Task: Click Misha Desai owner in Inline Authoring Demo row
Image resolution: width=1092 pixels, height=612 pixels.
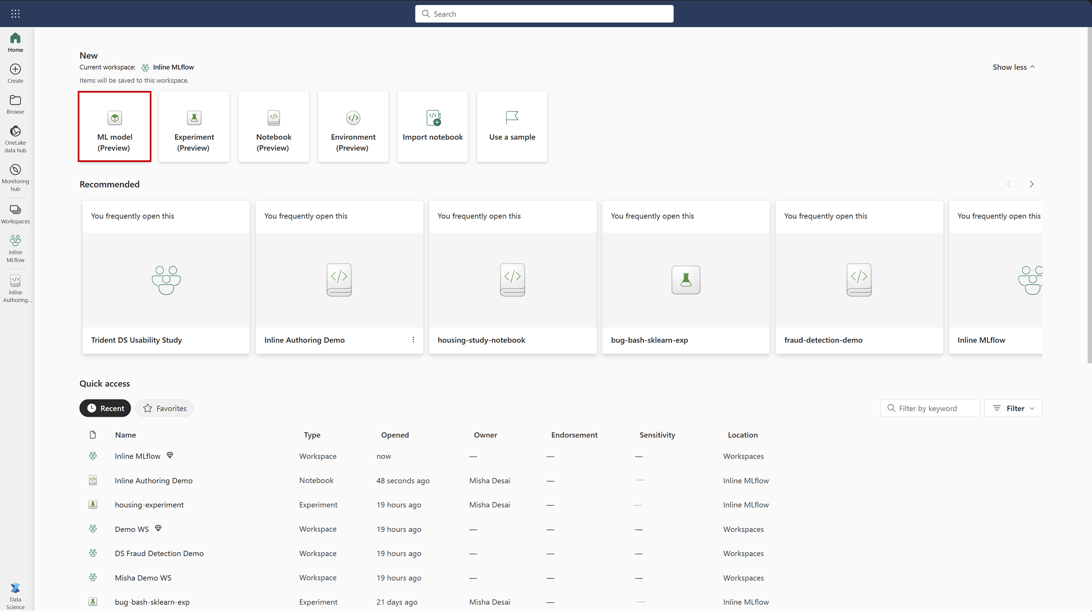Action: [490, 480]
